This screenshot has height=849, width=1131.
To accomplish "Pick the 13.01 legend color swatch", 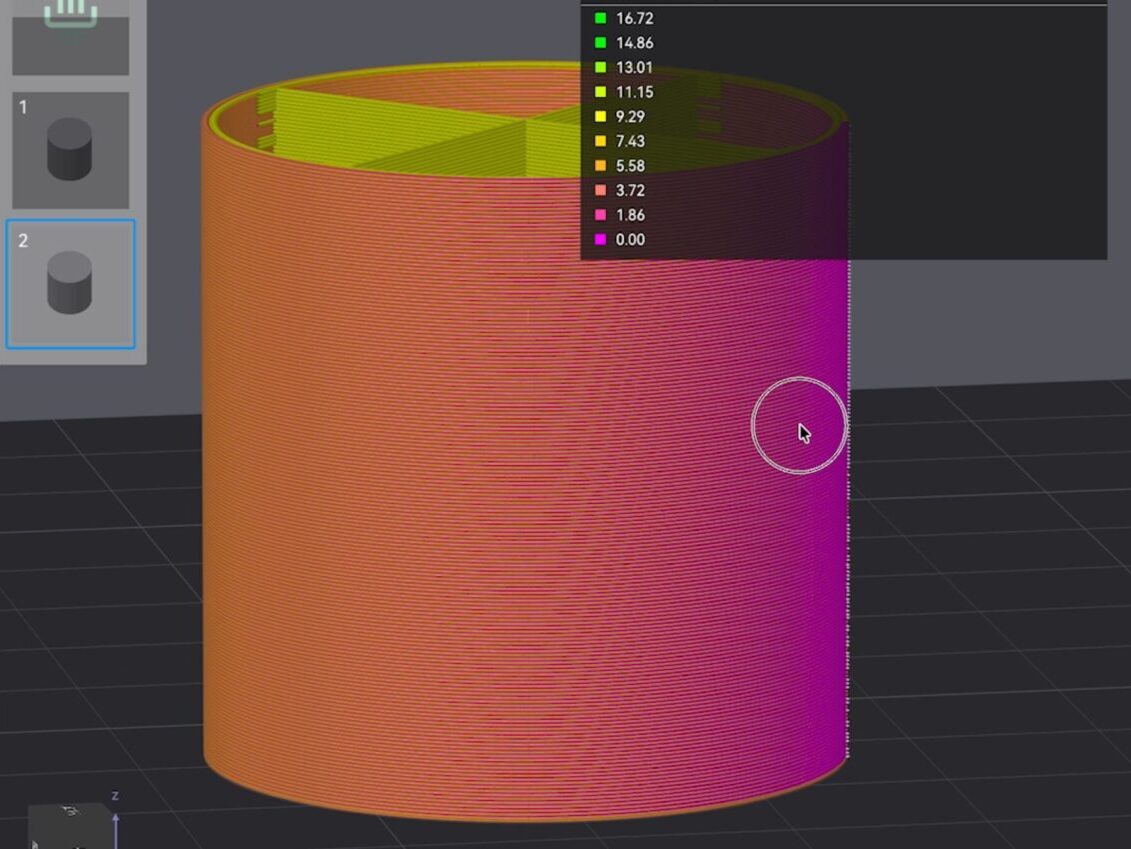I will pyautogui.click(x=600, y=67).
